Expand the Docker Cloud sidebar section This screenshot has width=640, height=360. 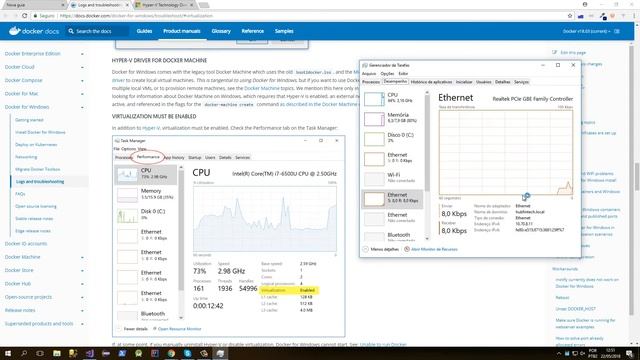82,67
